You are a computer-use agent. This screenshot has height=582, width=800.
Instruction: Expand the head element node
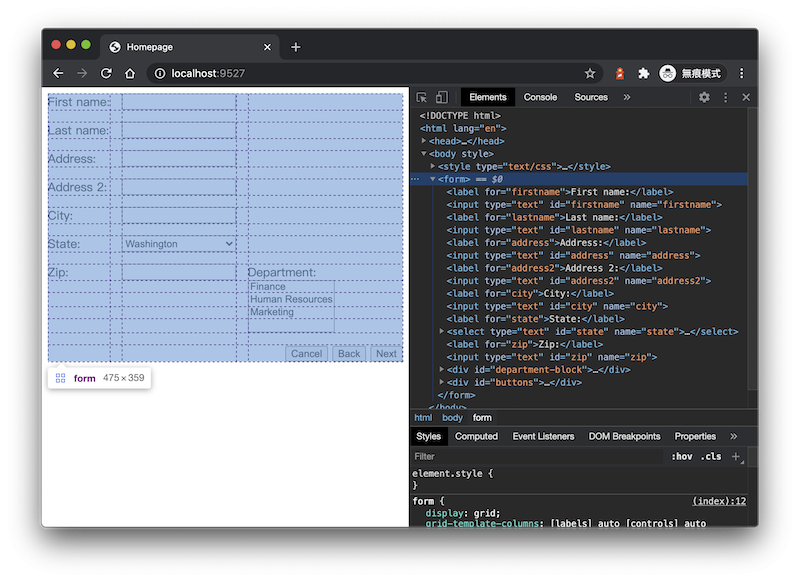tap(423, 141)
